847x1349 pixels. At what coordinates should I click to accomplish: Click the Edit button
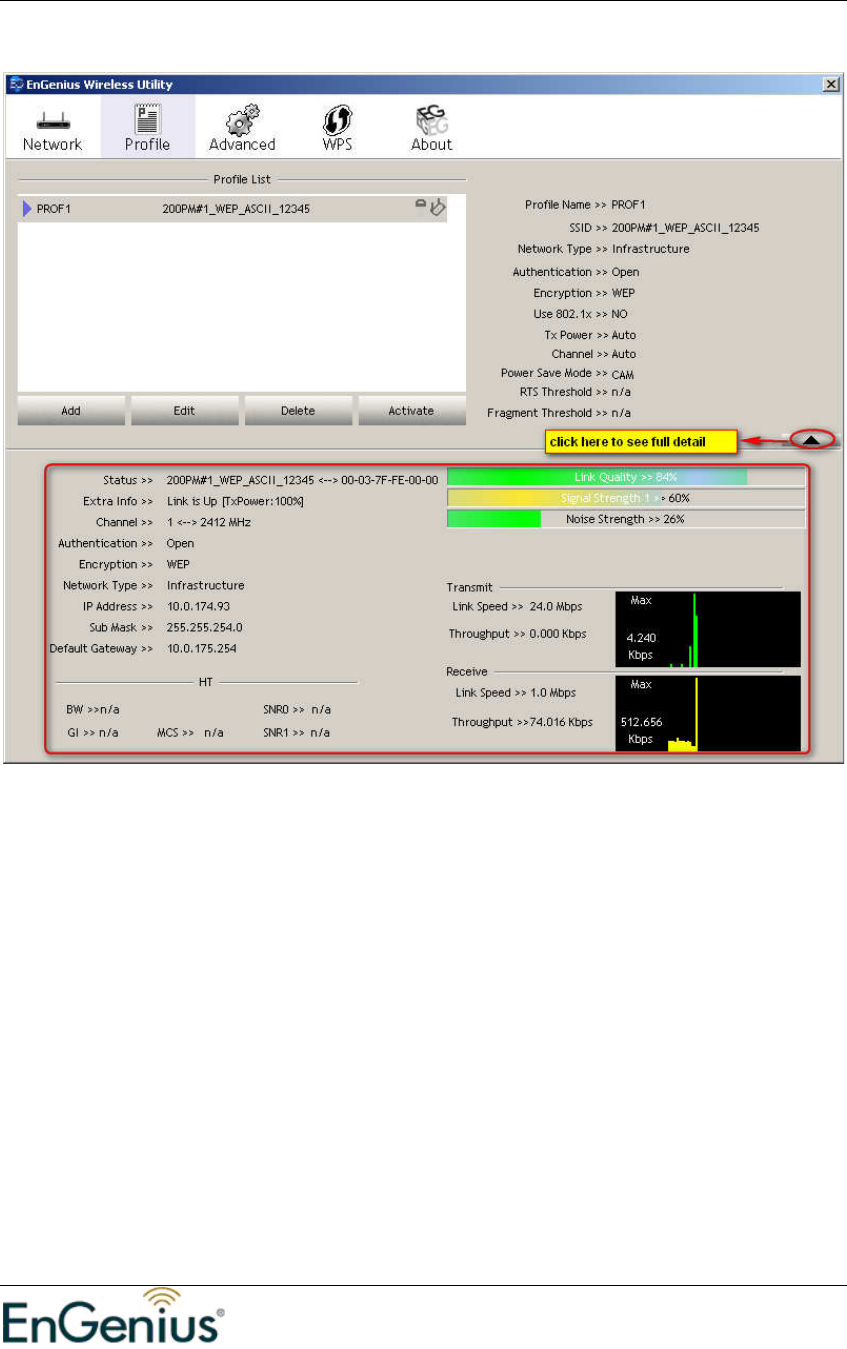point(184,411)
